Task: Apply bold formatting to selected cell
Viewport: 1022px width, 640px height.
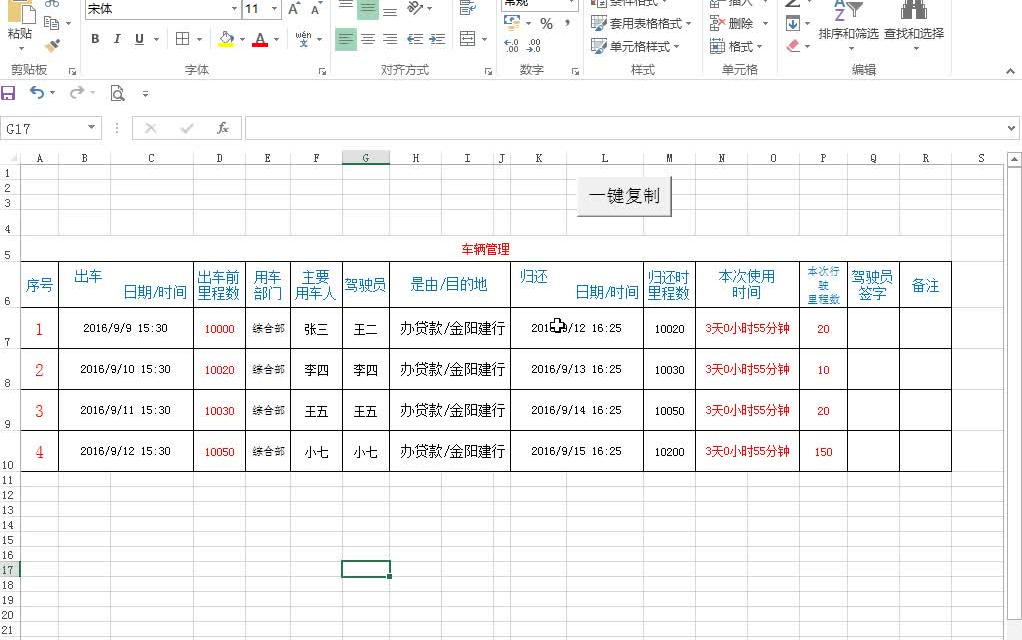Action: tap(95, 38)
